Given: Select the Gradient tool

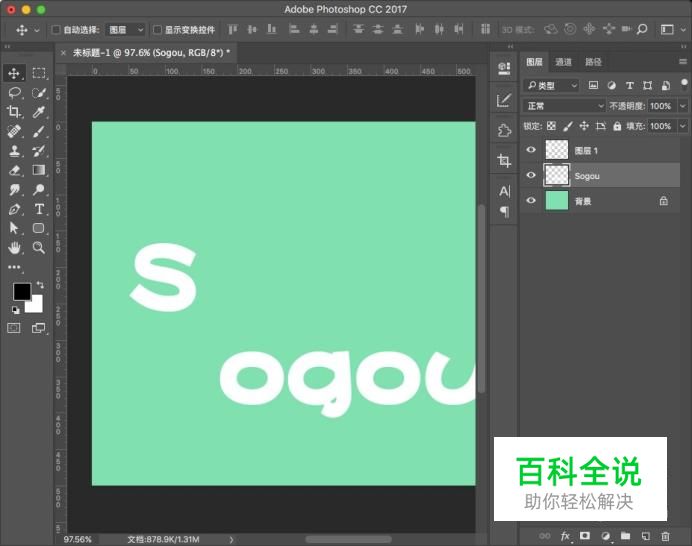Looking at the screenshot, I should (x=39, y=170).
